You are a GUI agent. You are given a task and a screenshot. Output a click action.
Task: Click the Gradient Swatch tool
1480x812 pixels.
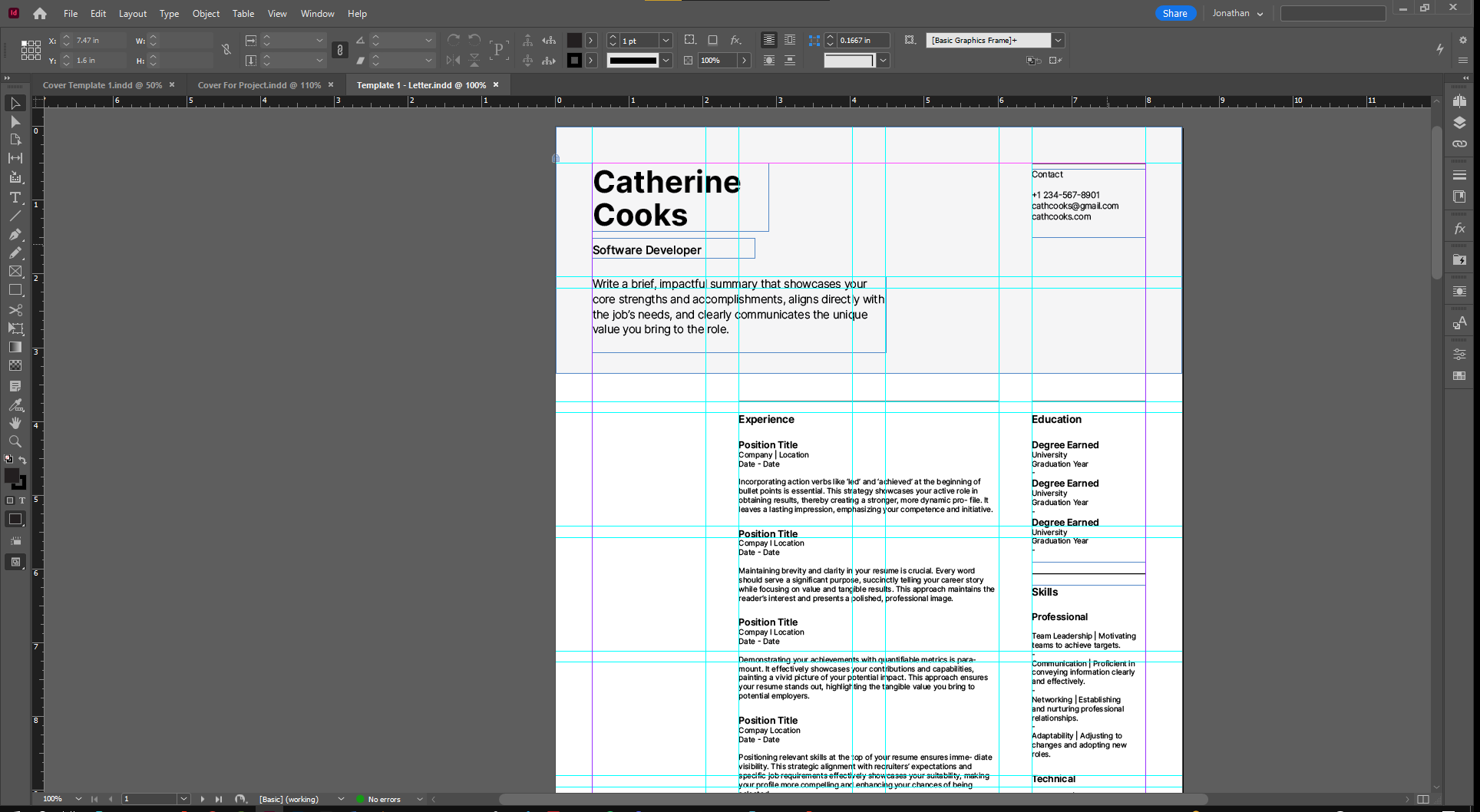click(x=15, y=347)
